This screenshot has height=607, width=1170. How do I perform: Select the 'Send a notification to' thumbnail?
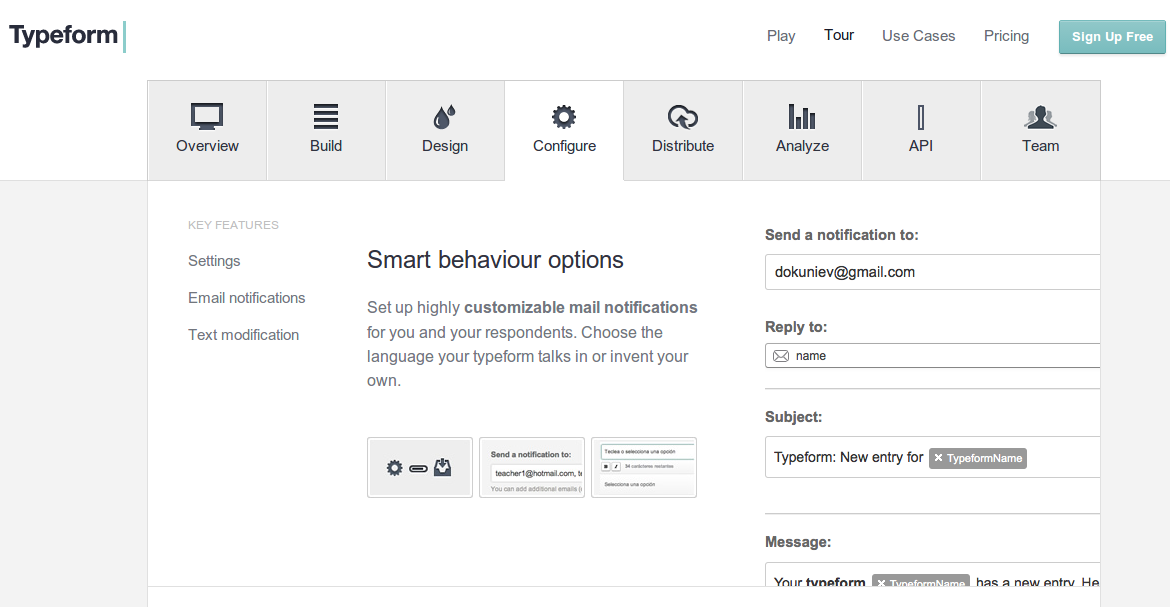point(532,467)
